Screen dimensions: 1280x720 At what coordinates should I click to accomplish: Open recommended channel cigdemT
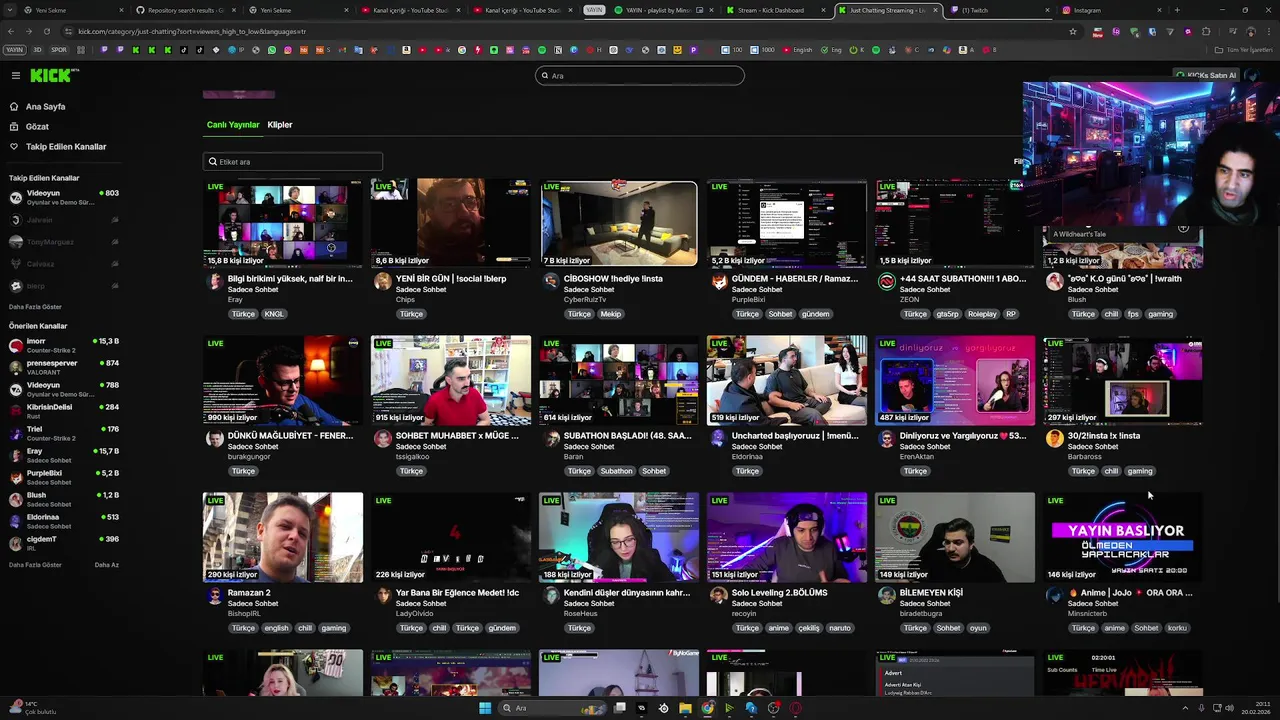[64, 543]
